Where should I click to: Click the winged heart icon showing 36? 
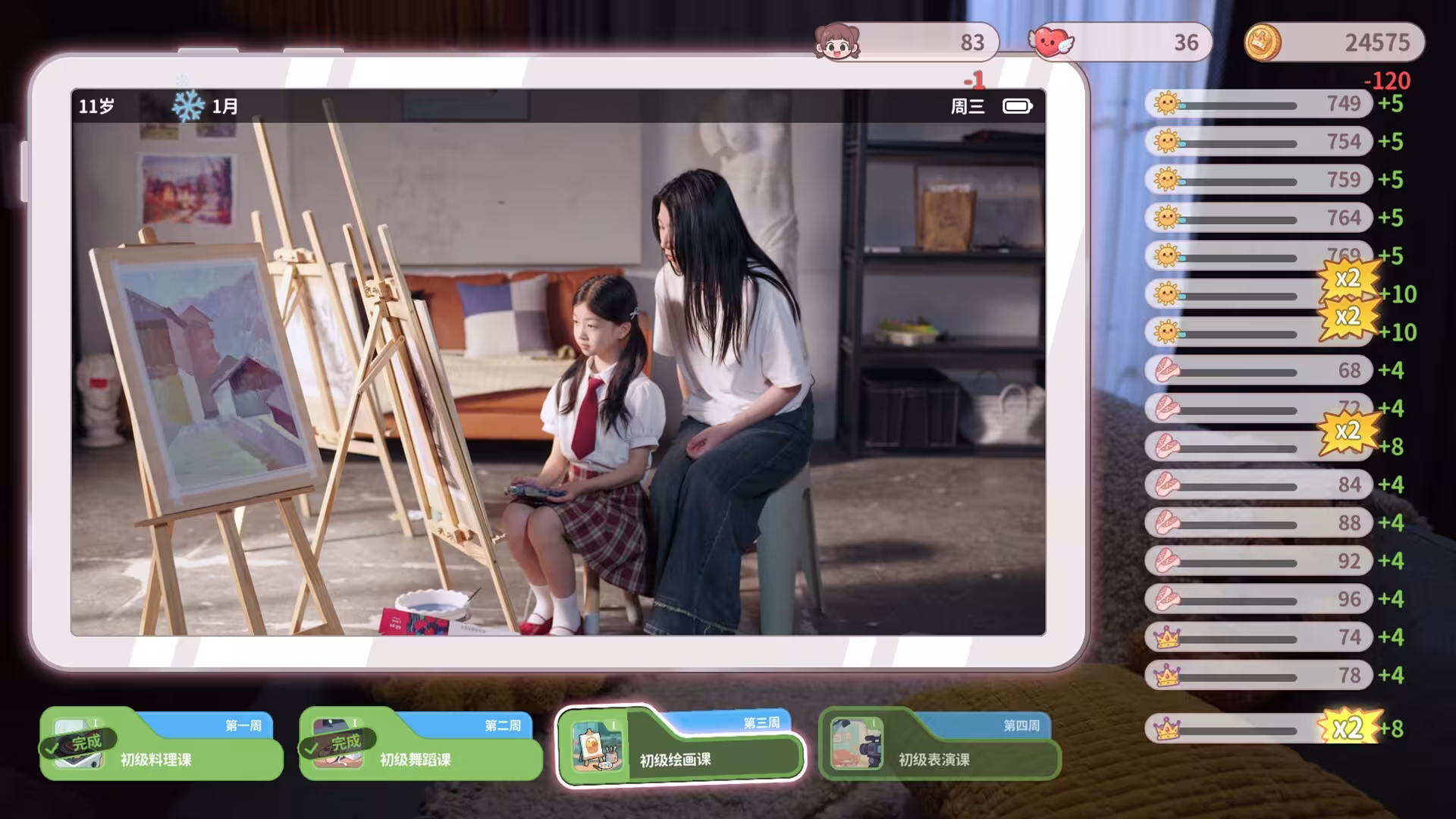pos(1050,42)
